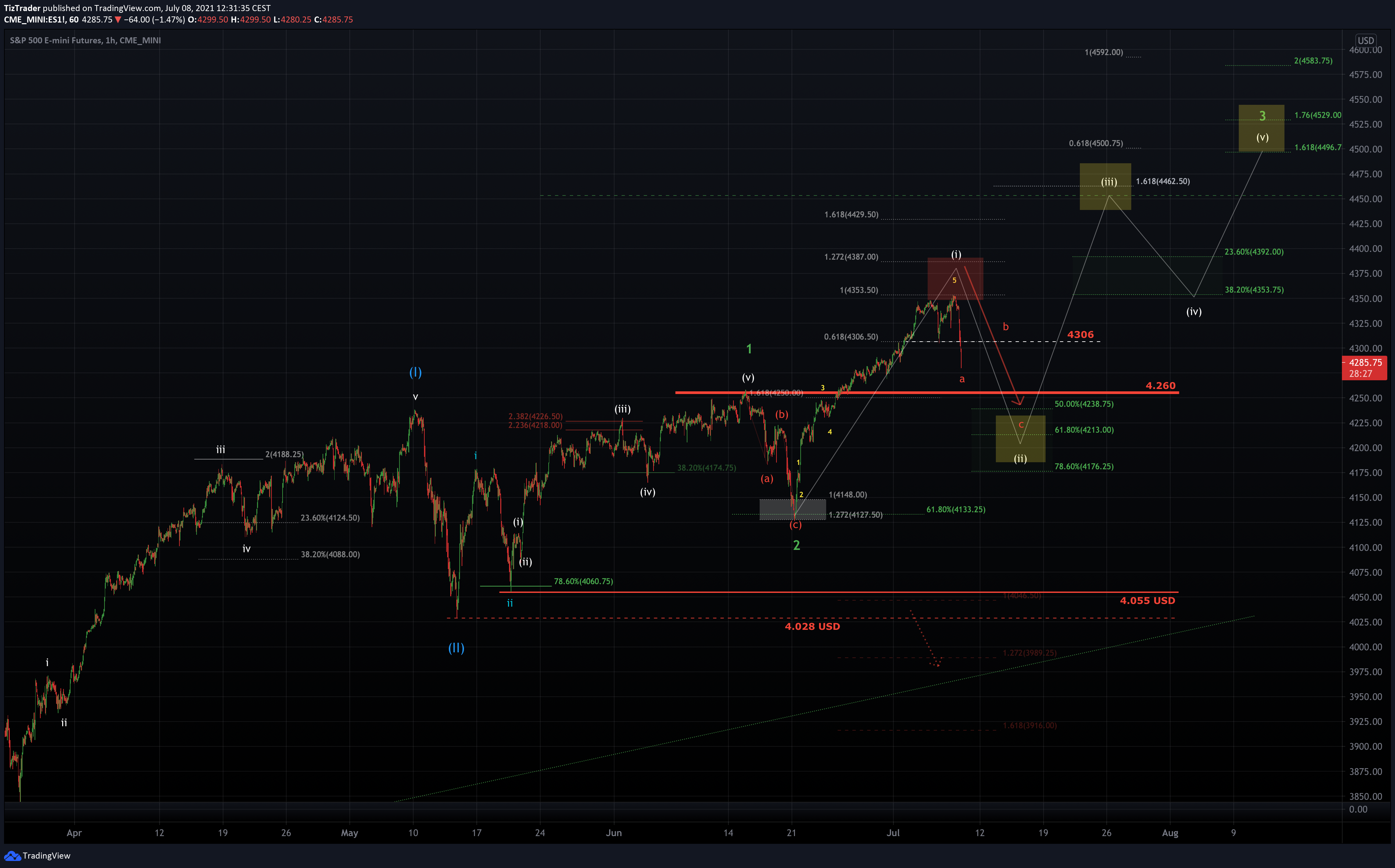1395x868 pixels.
Task: Click the green '2' wave label
Action: pos(796,546)
